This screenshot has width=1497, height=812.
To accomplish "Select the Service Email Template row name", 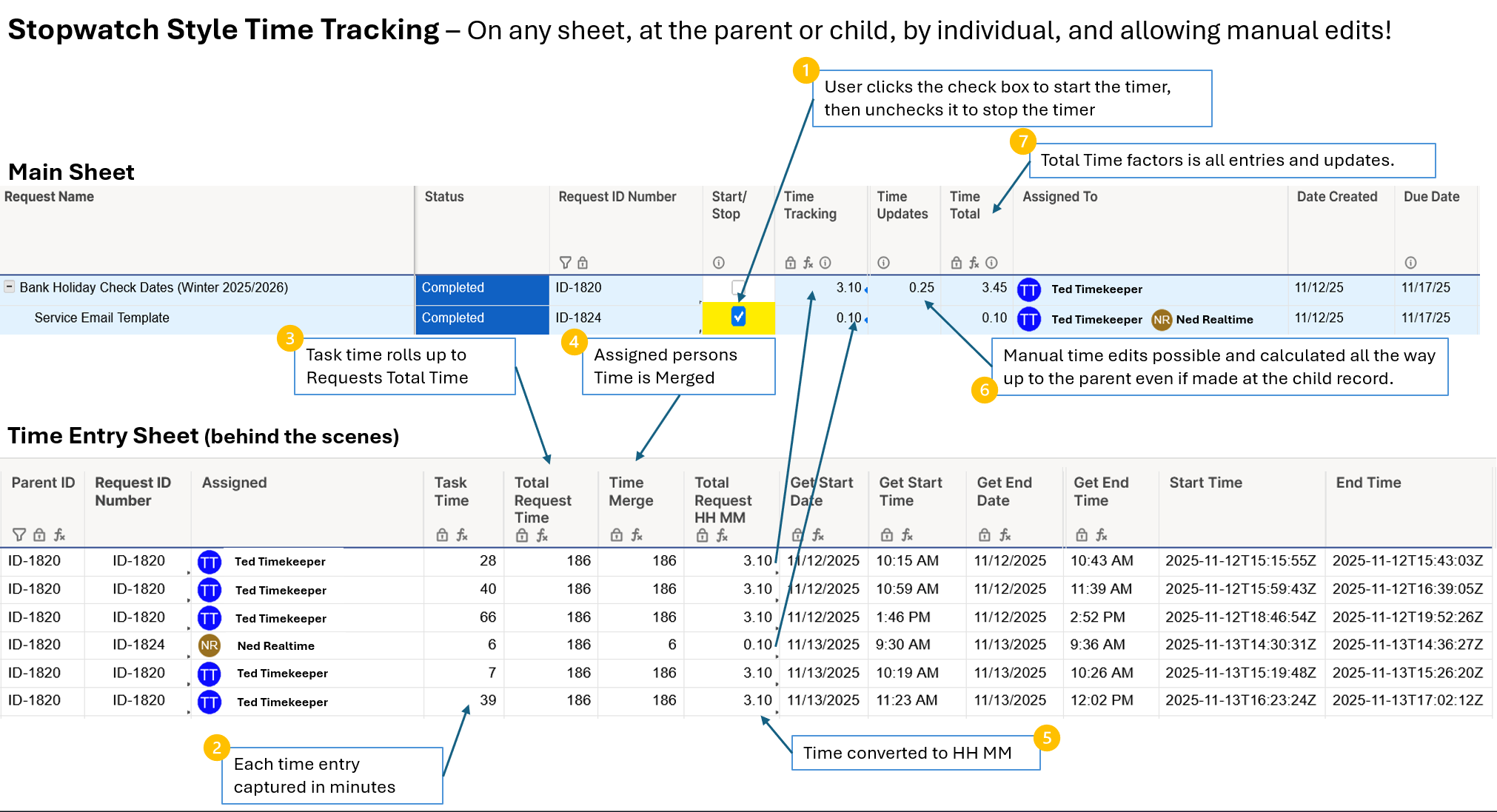I will [101, 318].
